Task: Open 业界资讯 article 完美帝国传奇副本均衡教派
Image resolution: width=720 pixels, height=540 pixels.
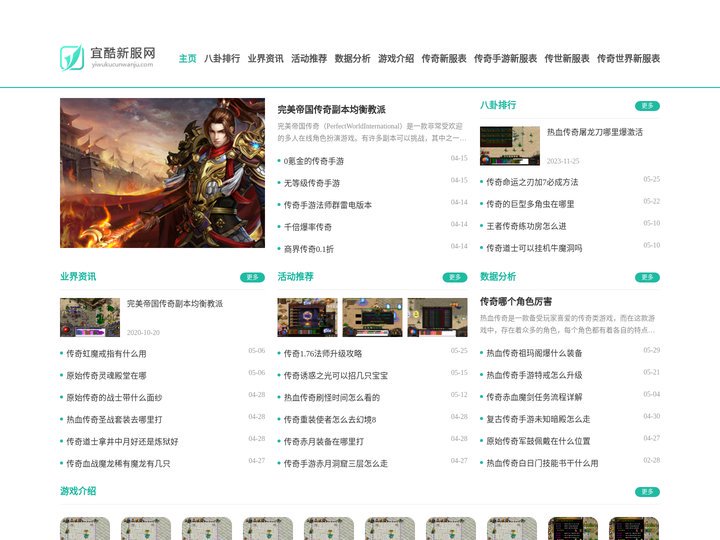Action: 175,304
